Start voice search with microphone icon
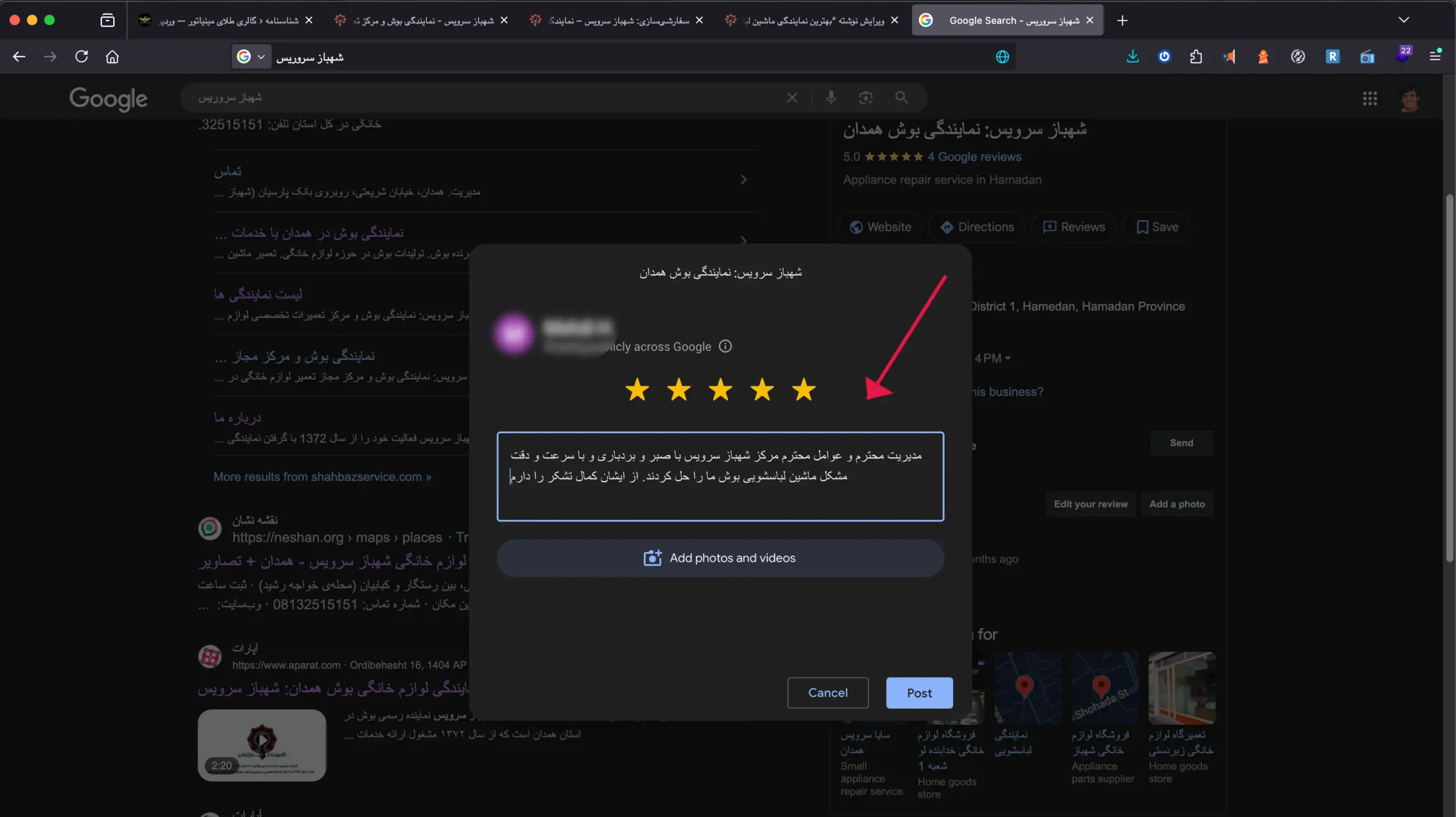Screen dimensions: 1456x817 tap(831, 98)
